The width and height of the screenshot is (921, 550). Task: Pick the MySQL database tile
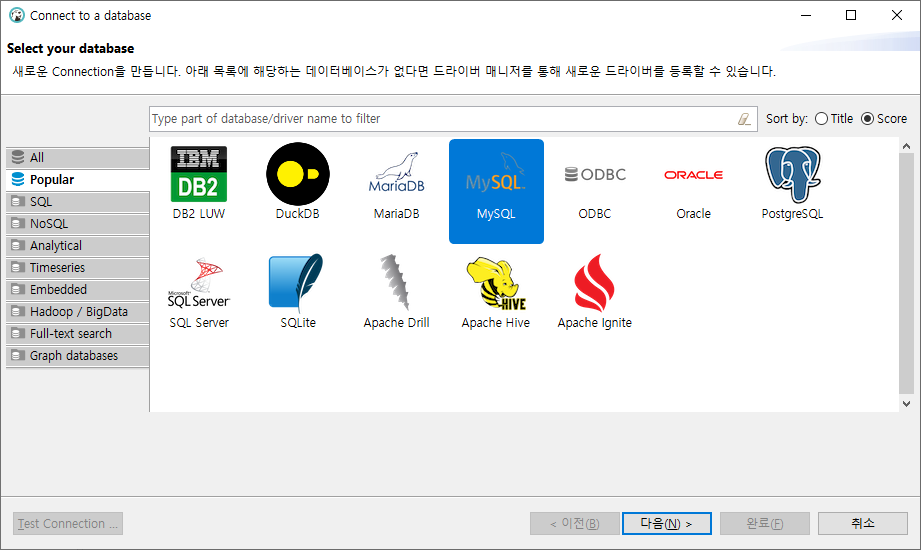point(496,191)
